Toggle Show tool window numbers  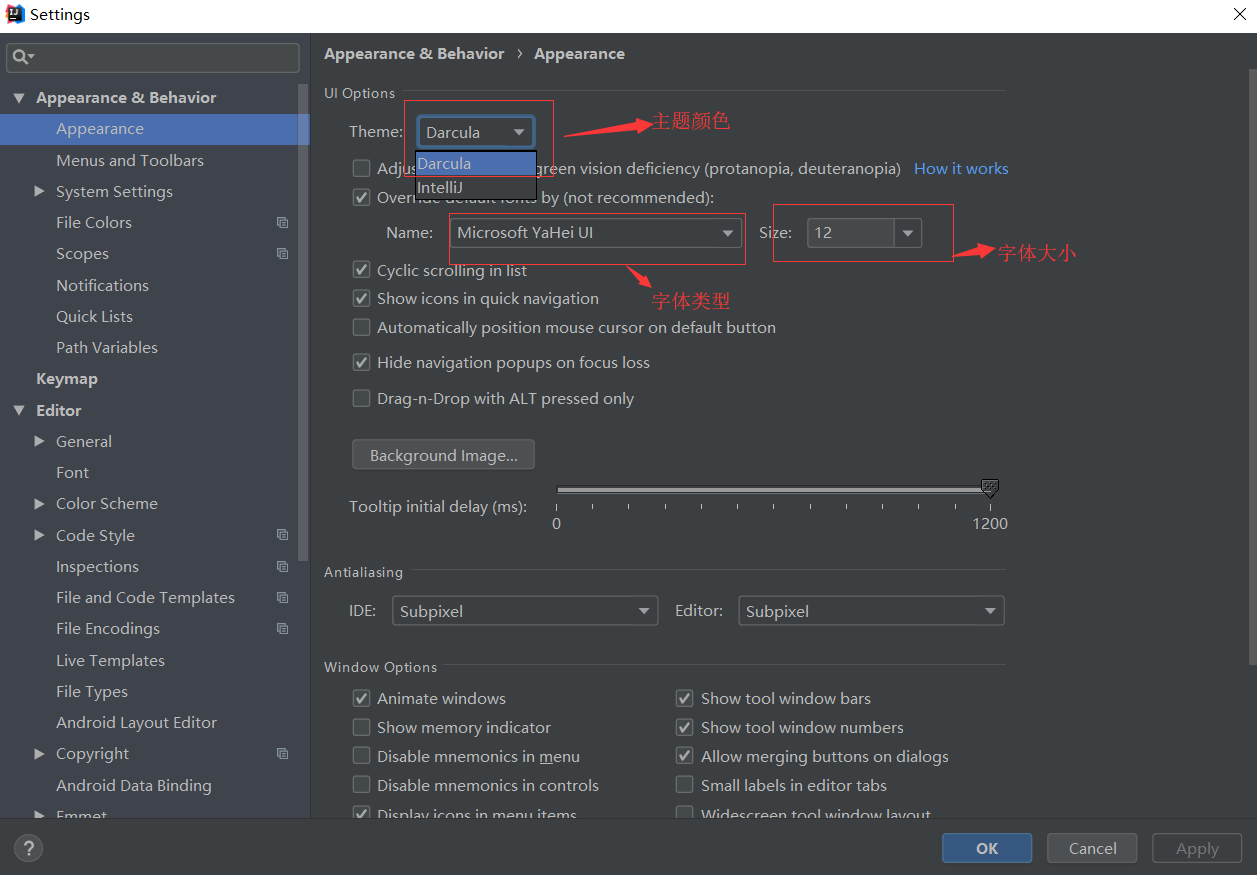[x=685, y=727]
